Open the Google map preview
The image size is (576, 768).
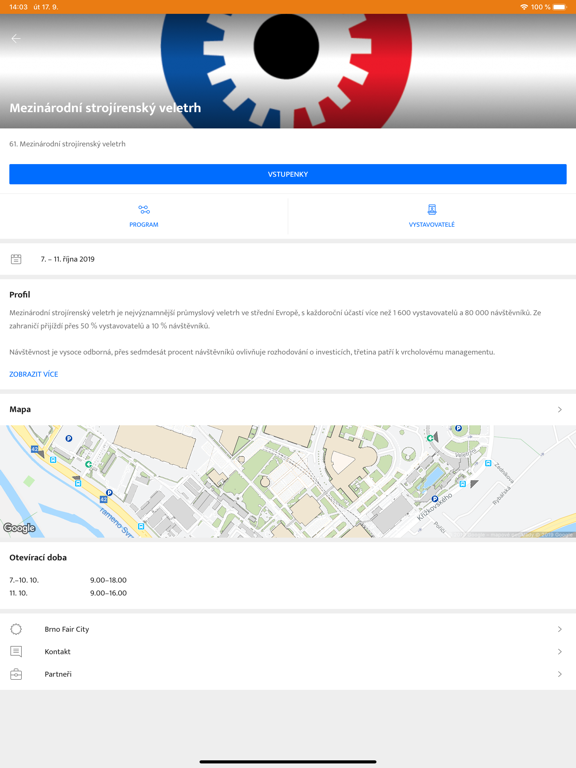click(288, 481)
